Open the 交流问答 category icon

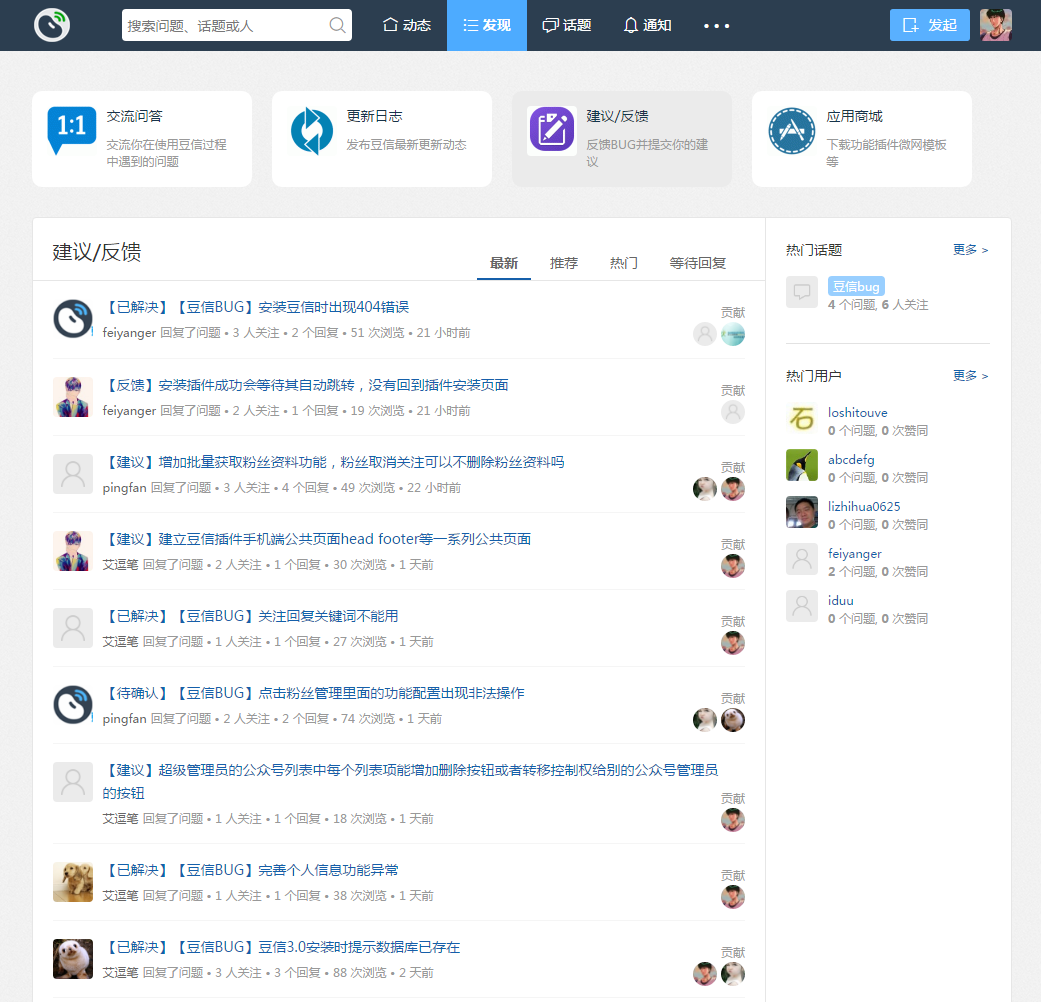(x=72, y=131)
